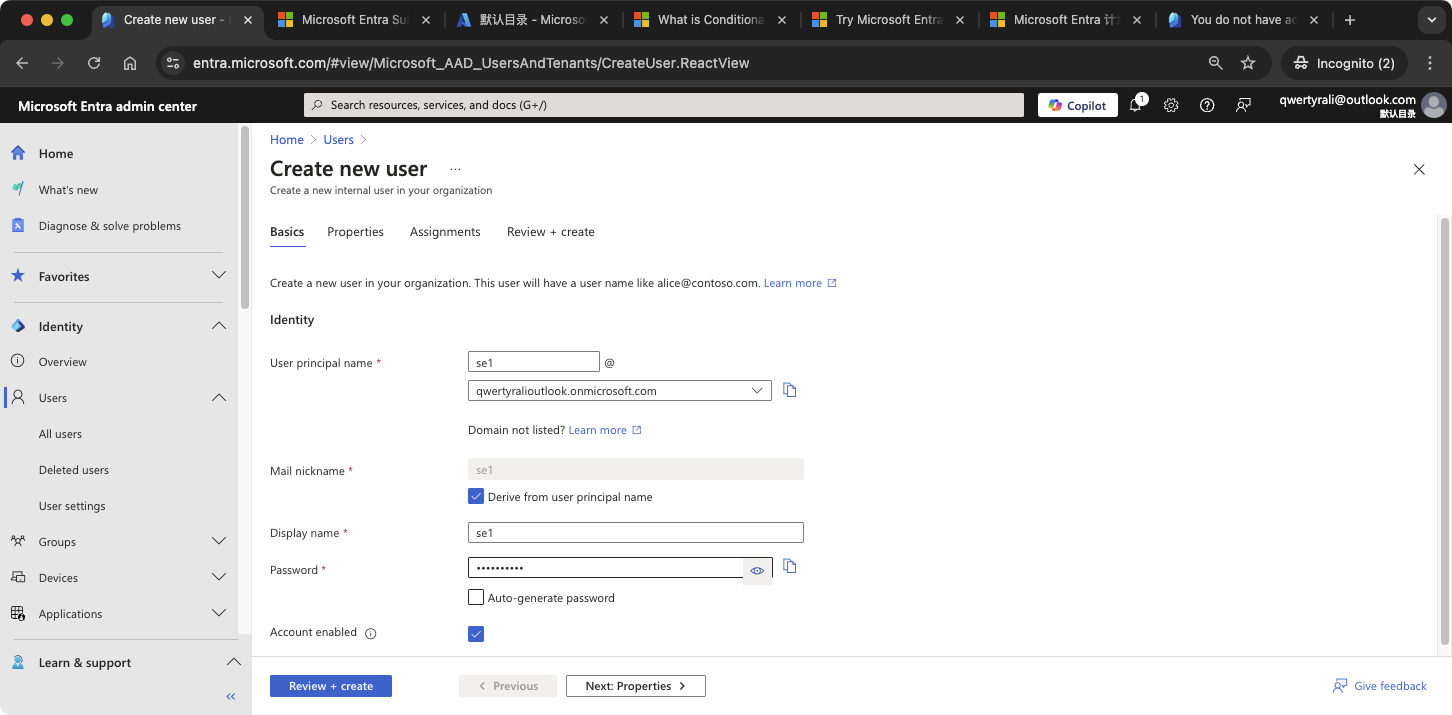Click the Groups icon in sidebar

(18, 541)
